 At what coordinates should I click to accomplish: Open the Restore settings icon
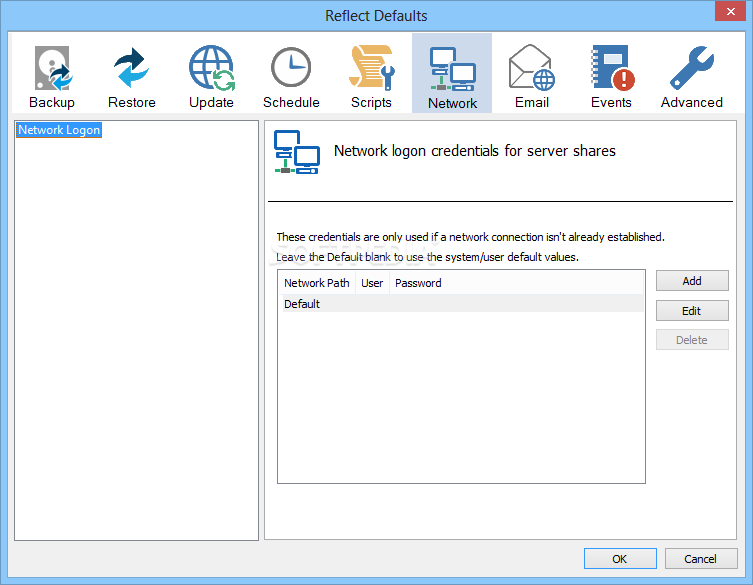[x=132, y=68]
